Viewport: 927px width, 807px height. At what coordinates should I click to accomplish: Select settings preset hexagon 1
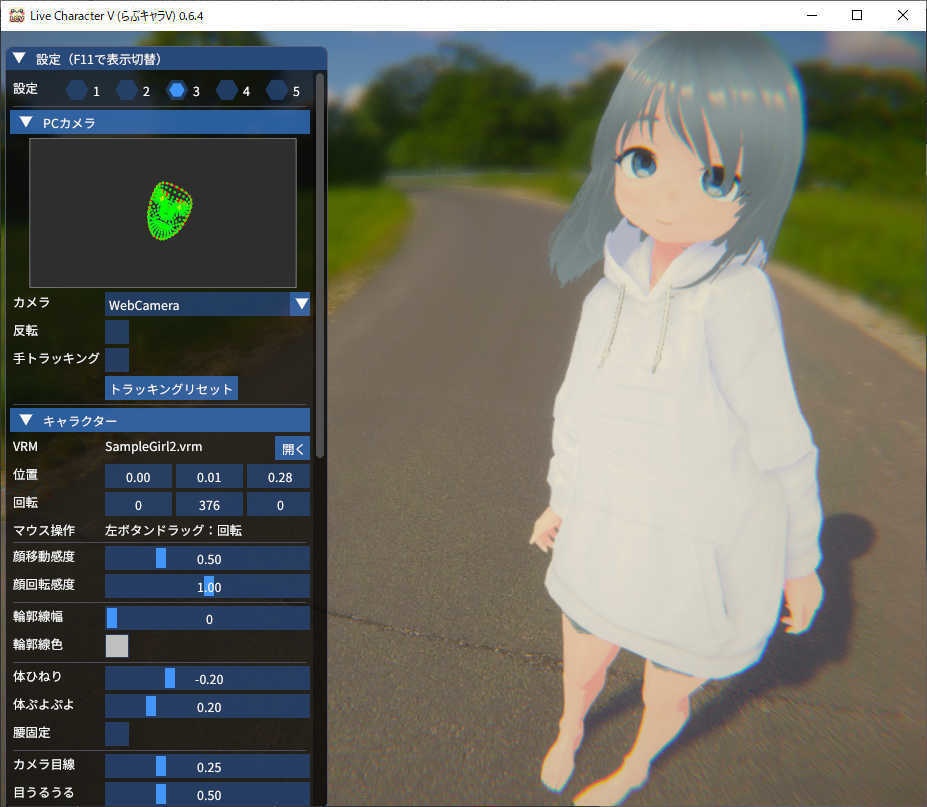click(77, 89)
